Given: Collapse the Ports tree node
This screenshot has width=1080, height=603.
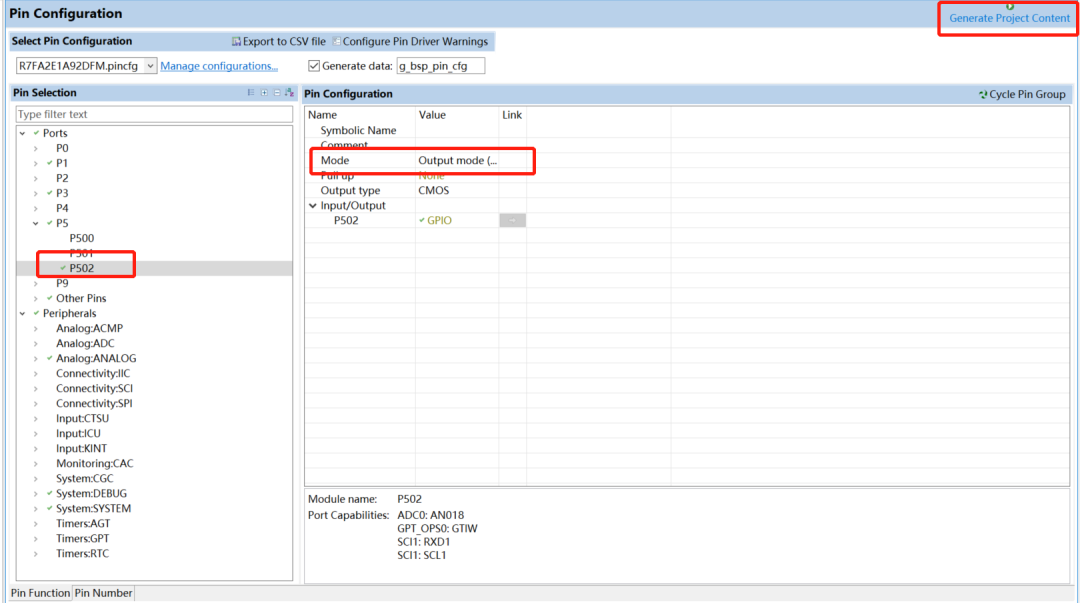Looking at the screenshot, I should (x=22, y=133).
